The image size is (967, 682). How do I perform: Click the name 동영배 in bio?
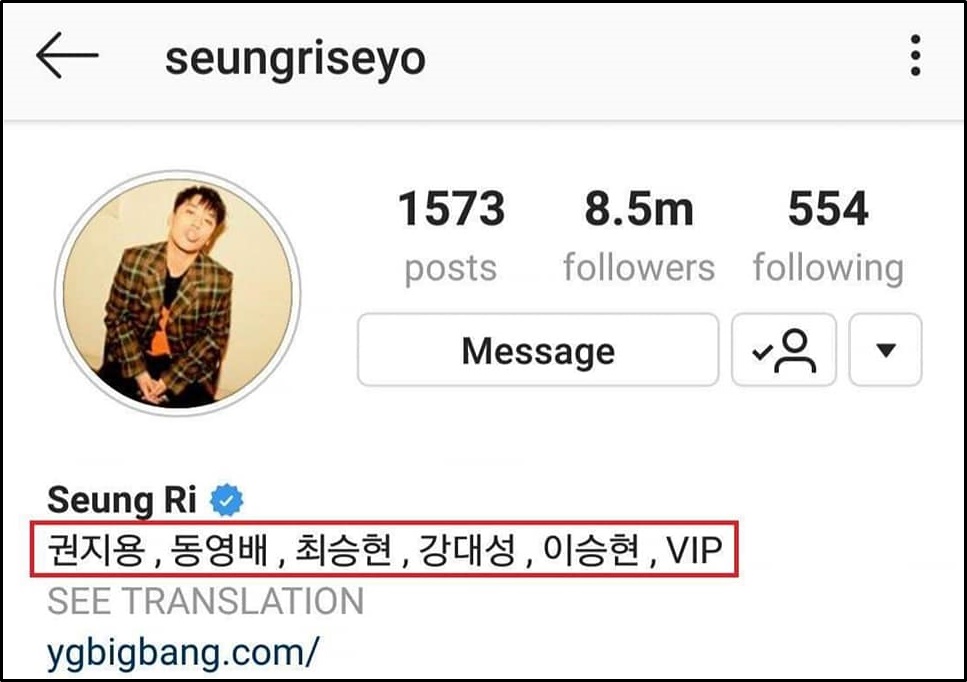[x=220, y=549]
